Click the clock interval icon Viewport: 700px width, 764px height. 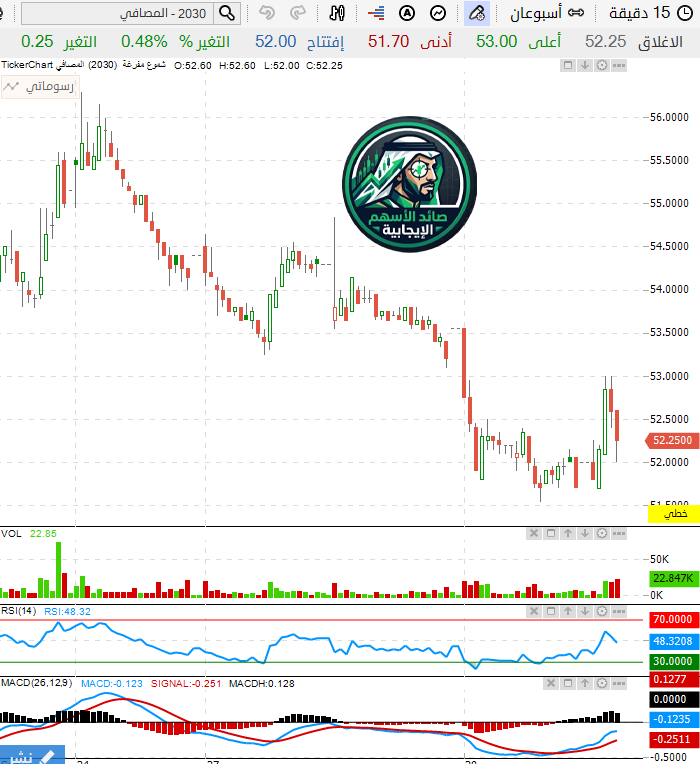point(685,13)
